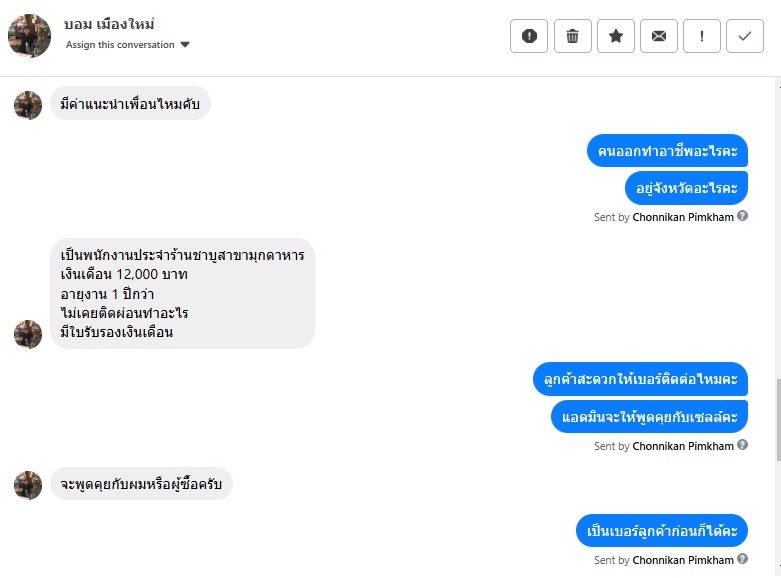Click the contact name บอม เมืองใหม่
The width and height of the screenshot is (781, 578).
[x=109, y=24]
